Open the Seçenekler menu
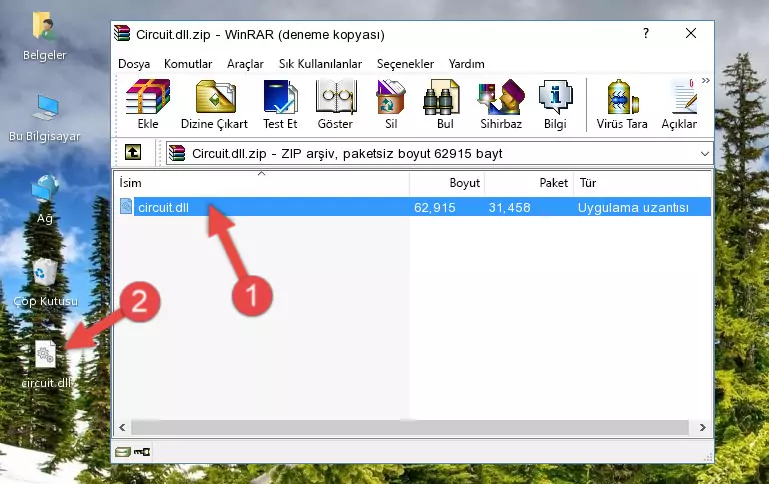This screenshot has height=484, width=769. [405, 64]
